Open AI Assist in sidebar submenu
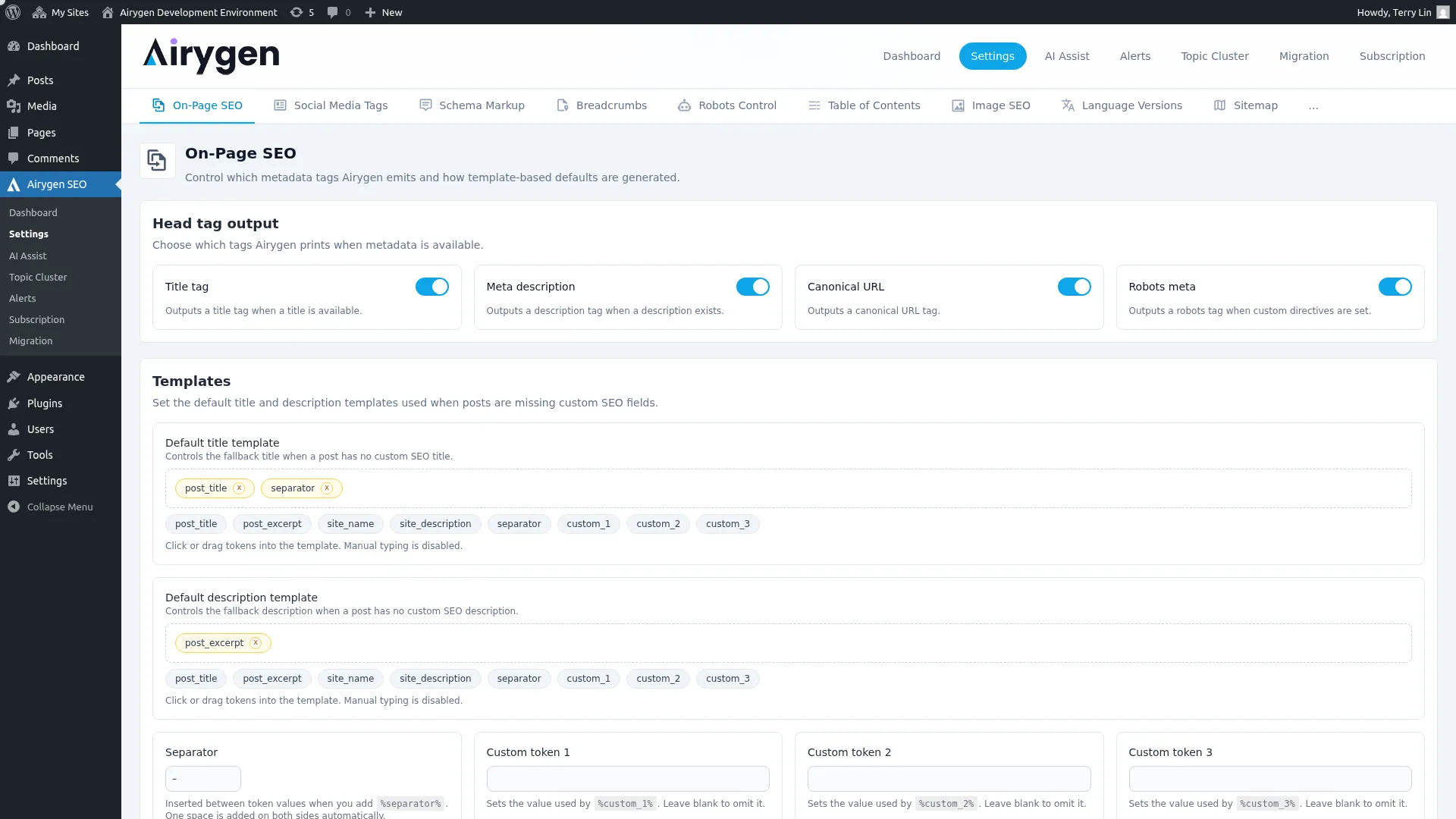This screenshot has width=1456, height=819. 28,256
